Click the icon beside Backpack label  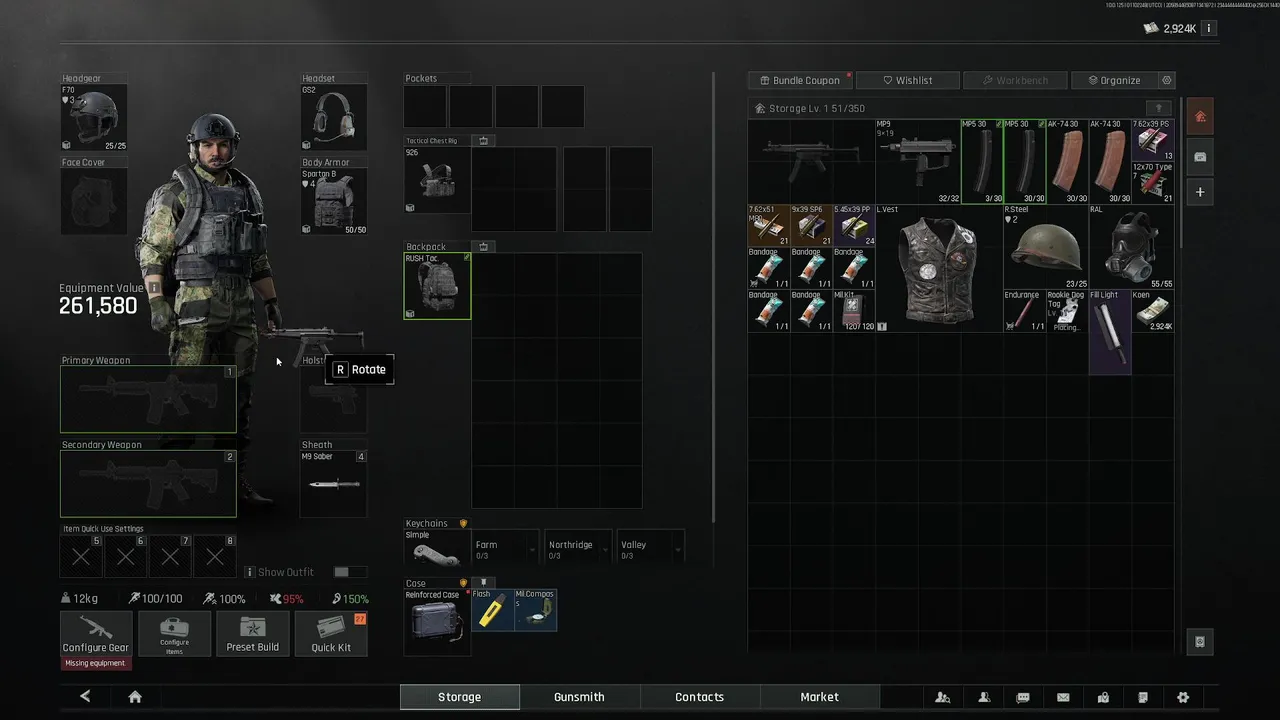[483, 246]
